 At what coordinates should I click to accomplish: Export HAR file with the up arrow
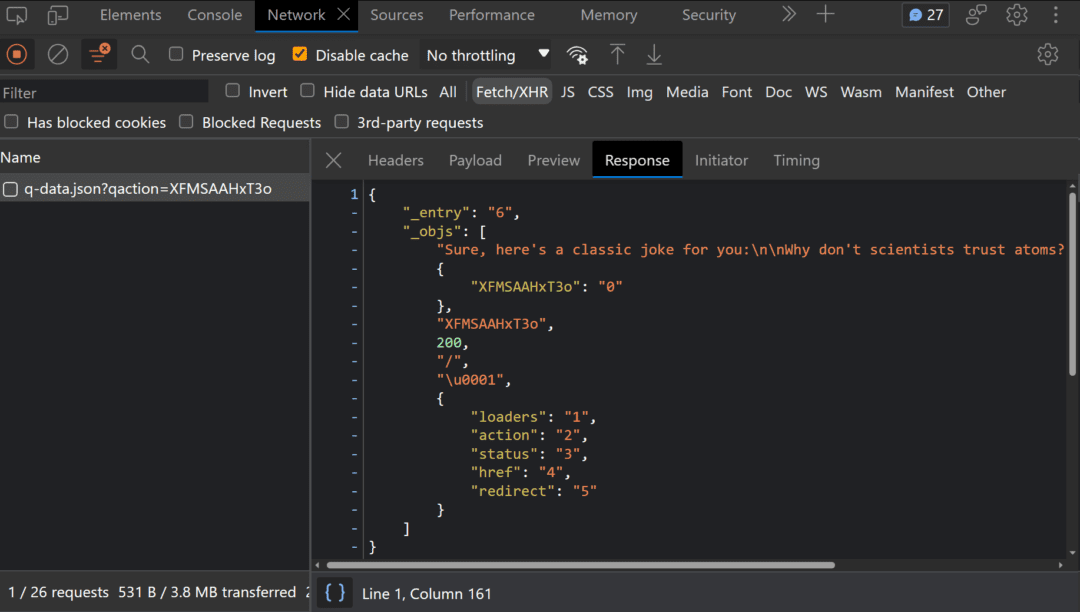pyautogui.click(x=617, y=54)
